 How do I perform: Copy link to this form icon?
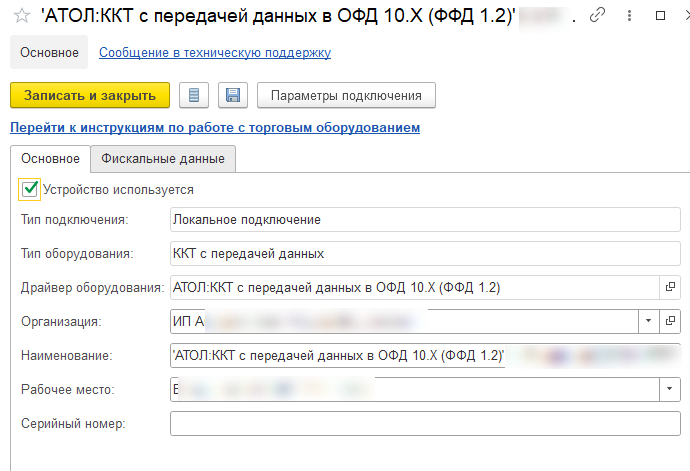click(597, 15)
